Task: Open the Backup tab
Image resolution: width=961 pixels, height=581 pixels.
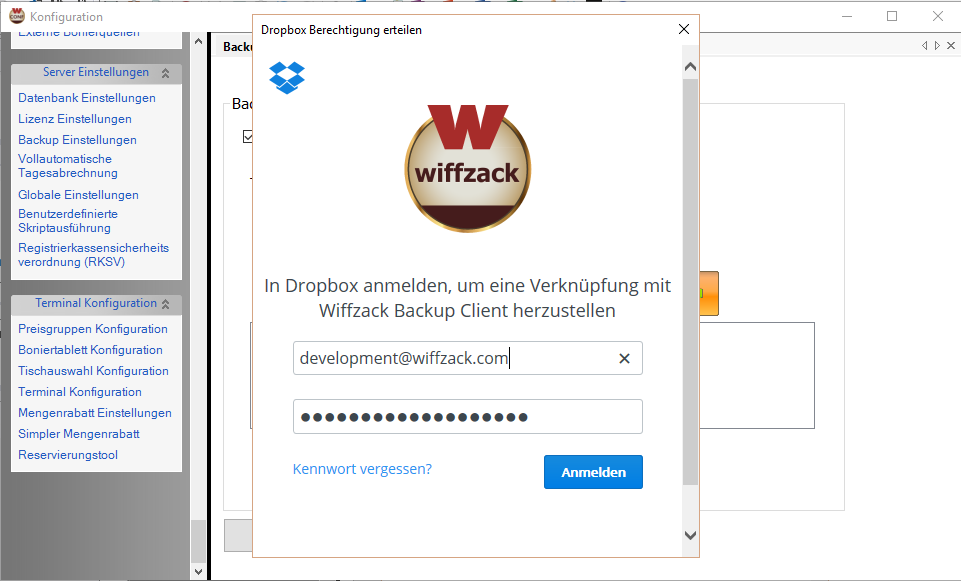Action: [x=236, y=47]
